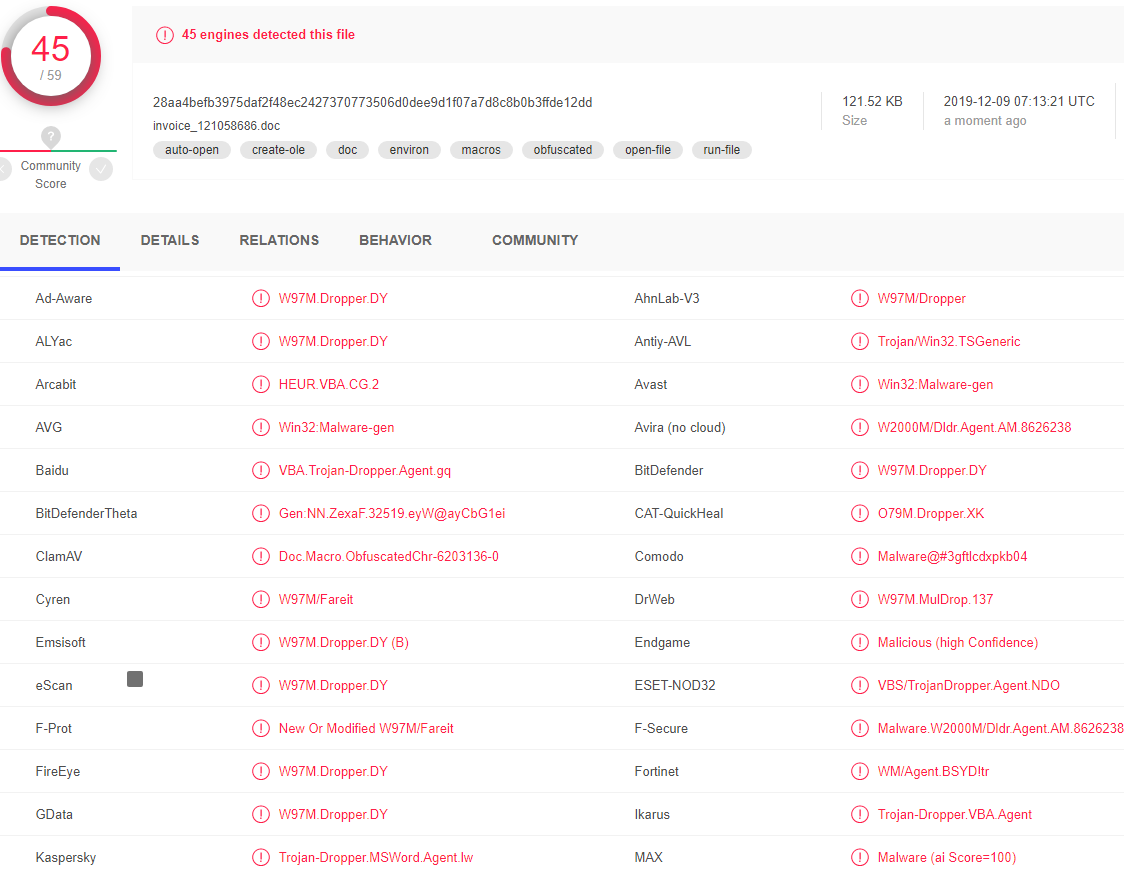Click the alert icon beside the Comodo result
This screenshot has height=873, width=1124.
[859, 556]
